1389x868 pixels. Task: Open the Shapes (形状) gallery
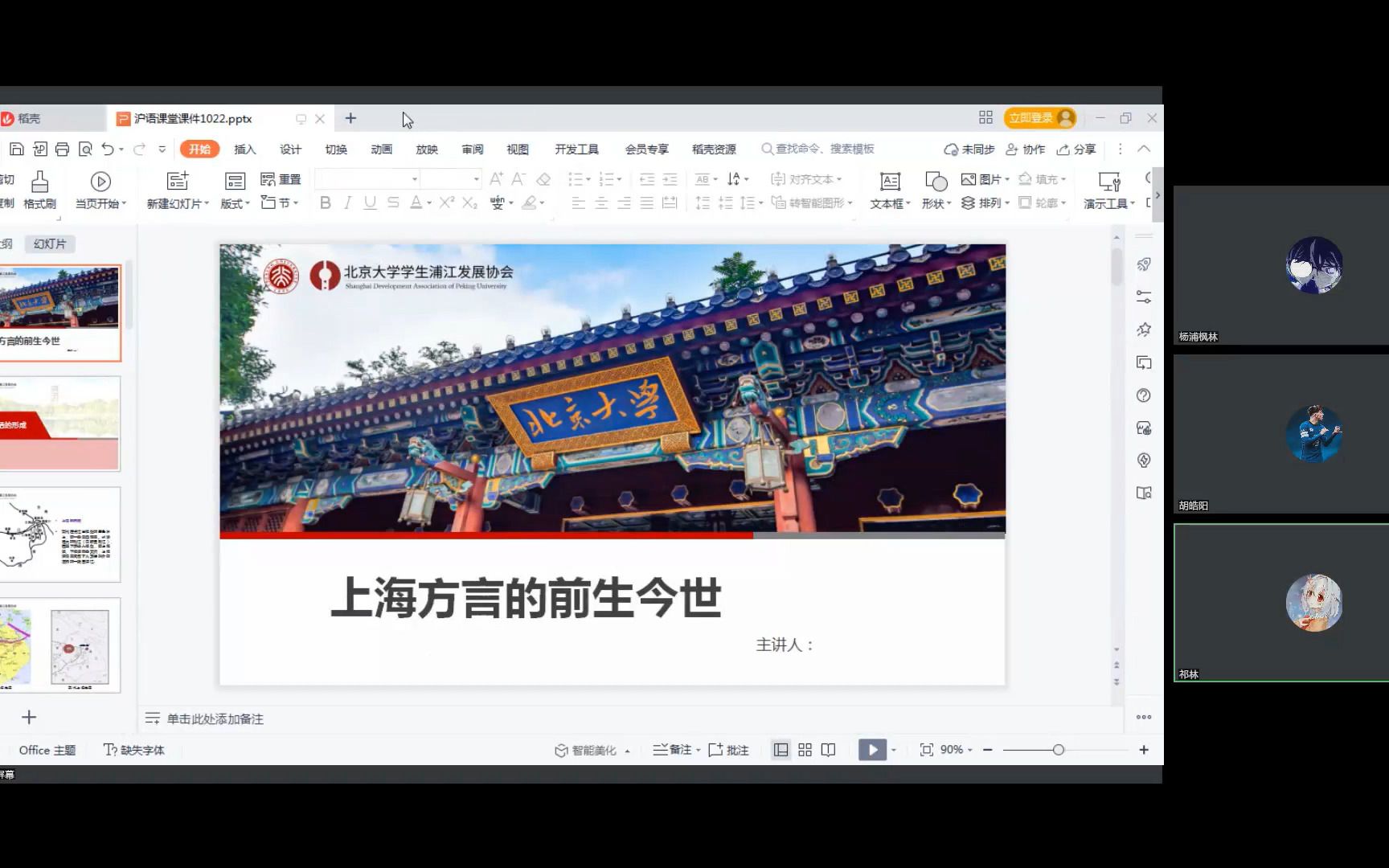pos(936,190)
